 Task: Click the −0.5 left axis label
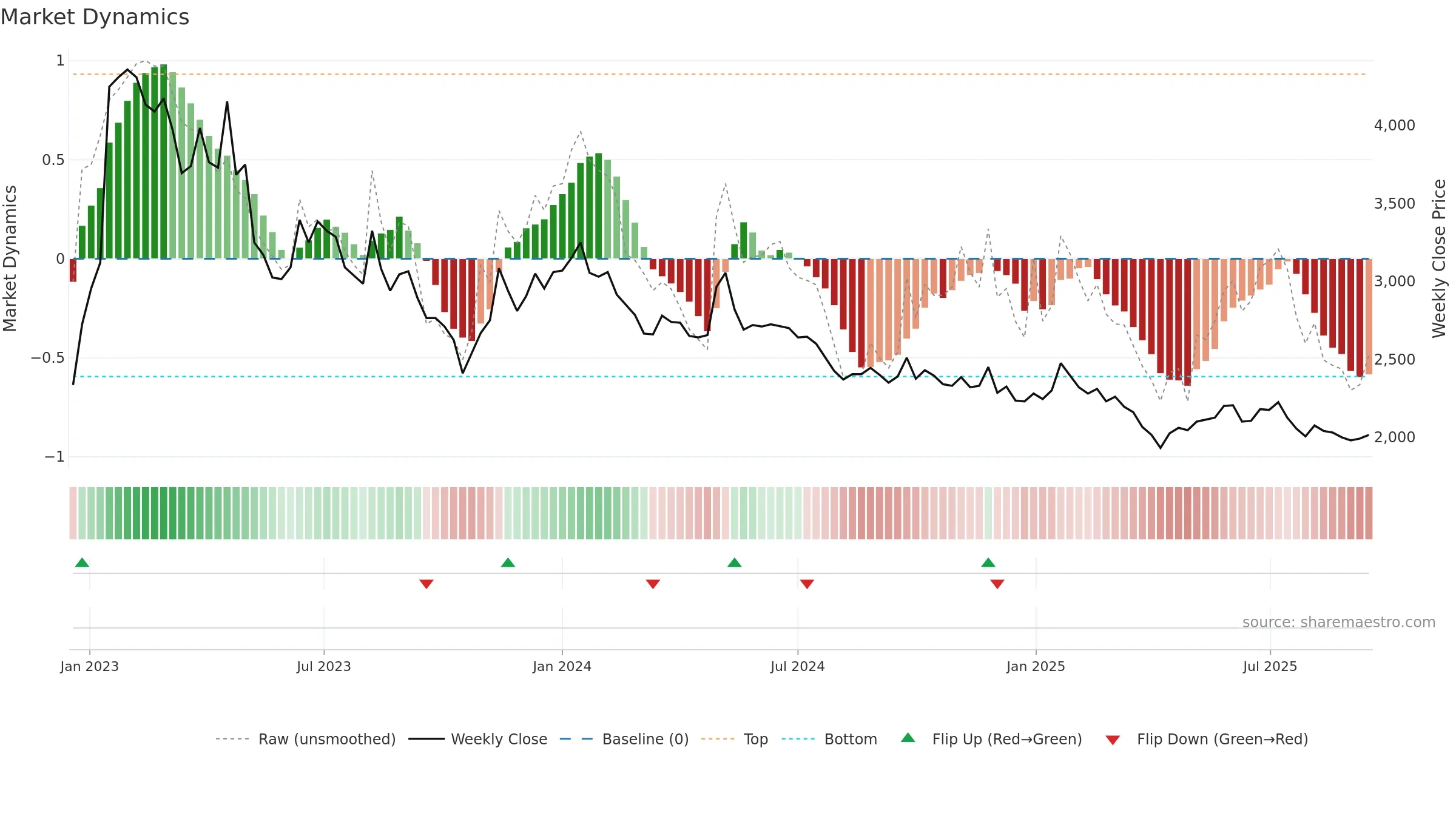[48, 358]
